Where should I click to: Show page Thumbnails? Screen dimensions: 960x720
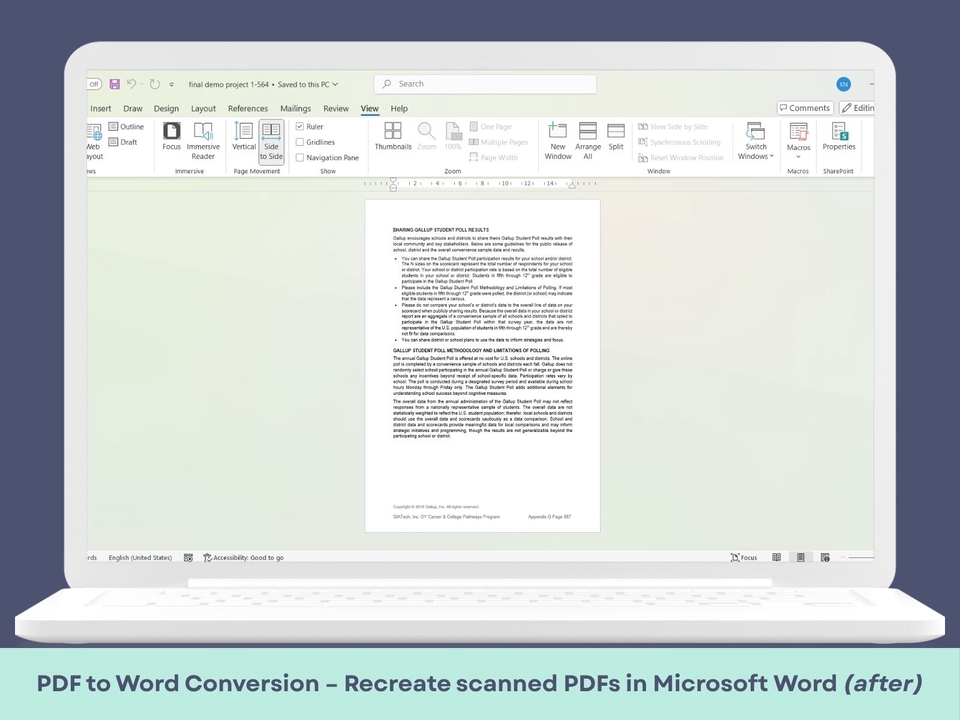pos(393,137)
